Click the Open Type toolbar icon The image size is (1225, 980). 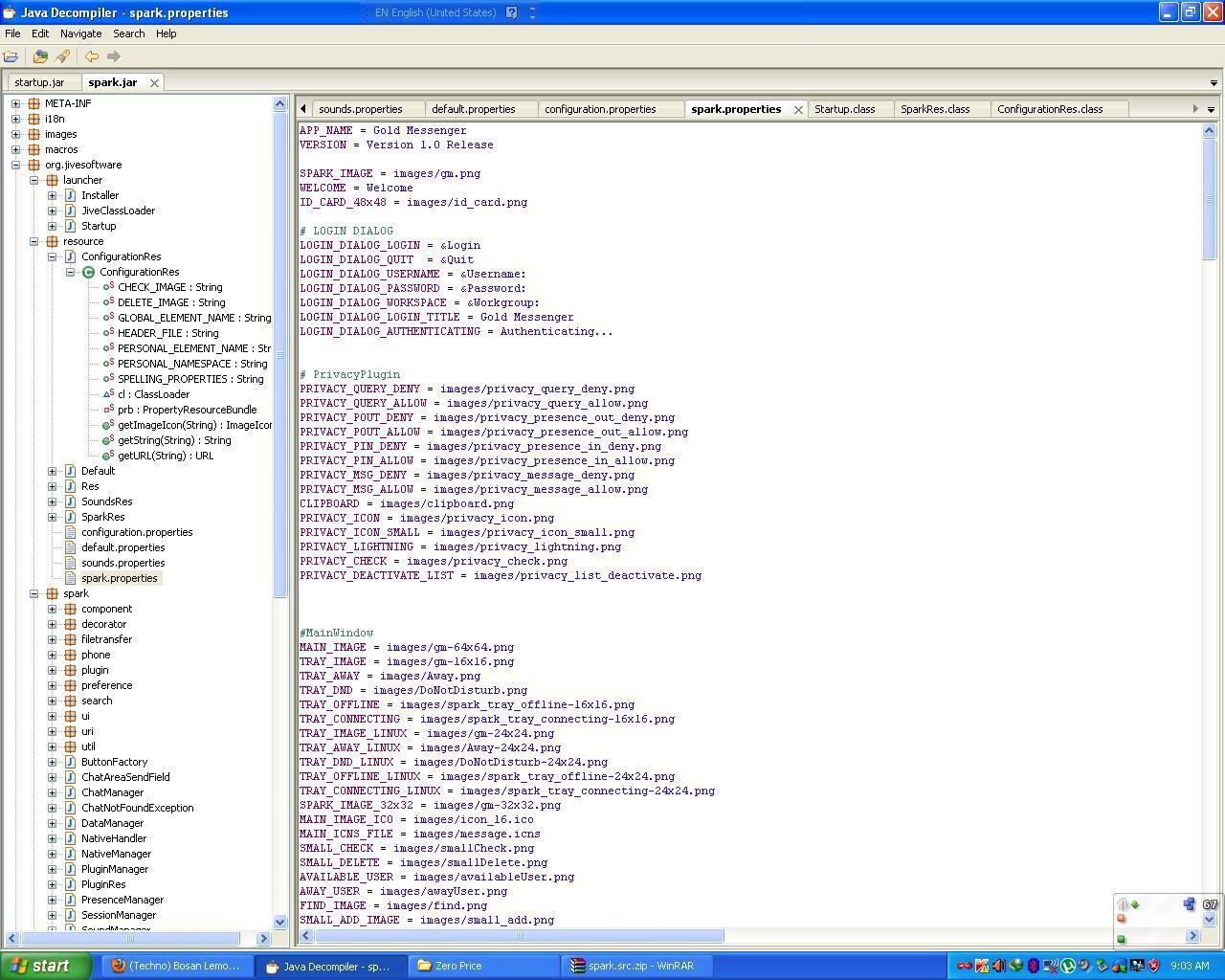(x=41, y=56)
